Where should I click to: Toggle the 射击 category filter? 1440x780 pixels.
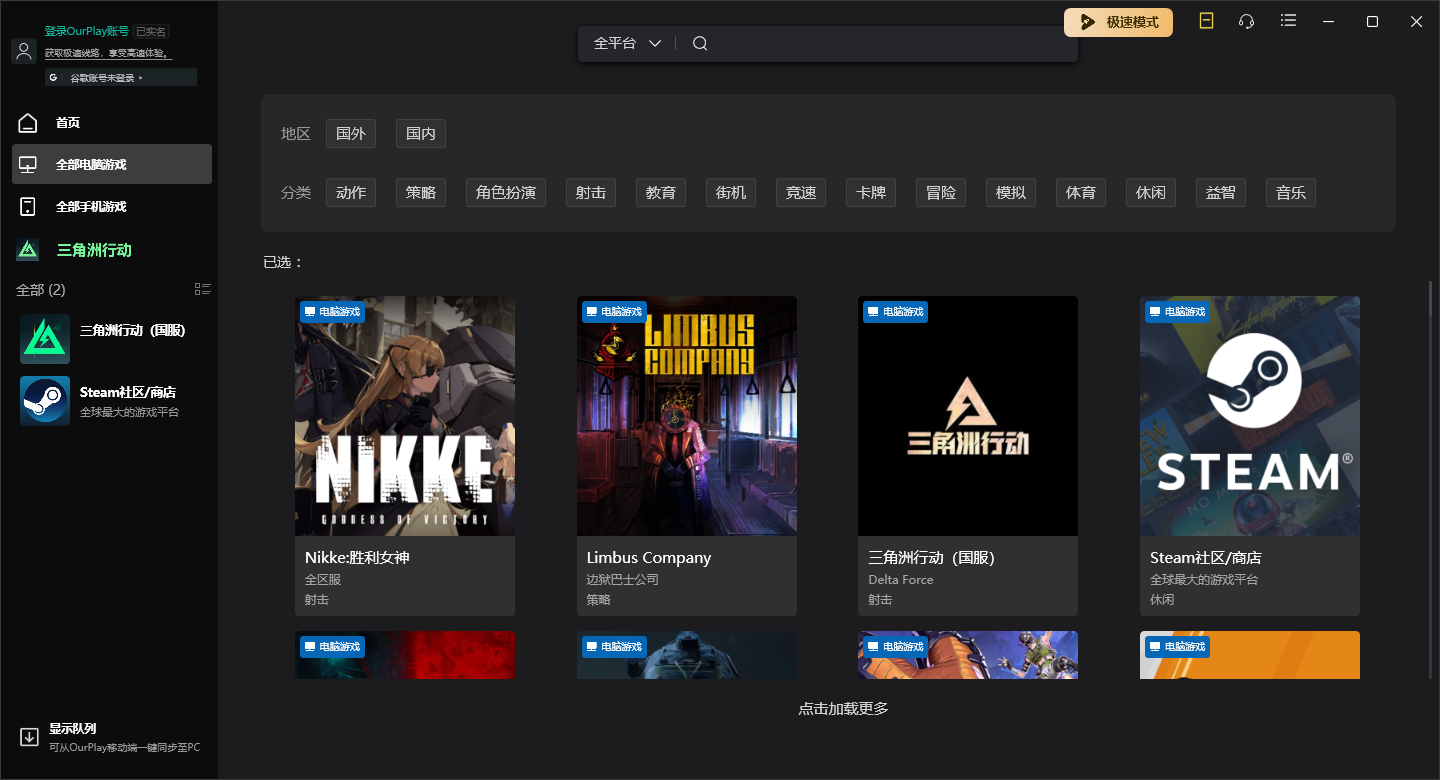tap(590, 193)
